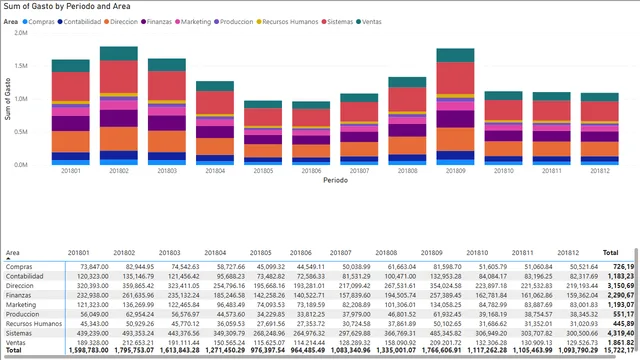Click total value 1,795,753.07 for 201802
This screenshot has width=640, height=360.
point(134,350)
